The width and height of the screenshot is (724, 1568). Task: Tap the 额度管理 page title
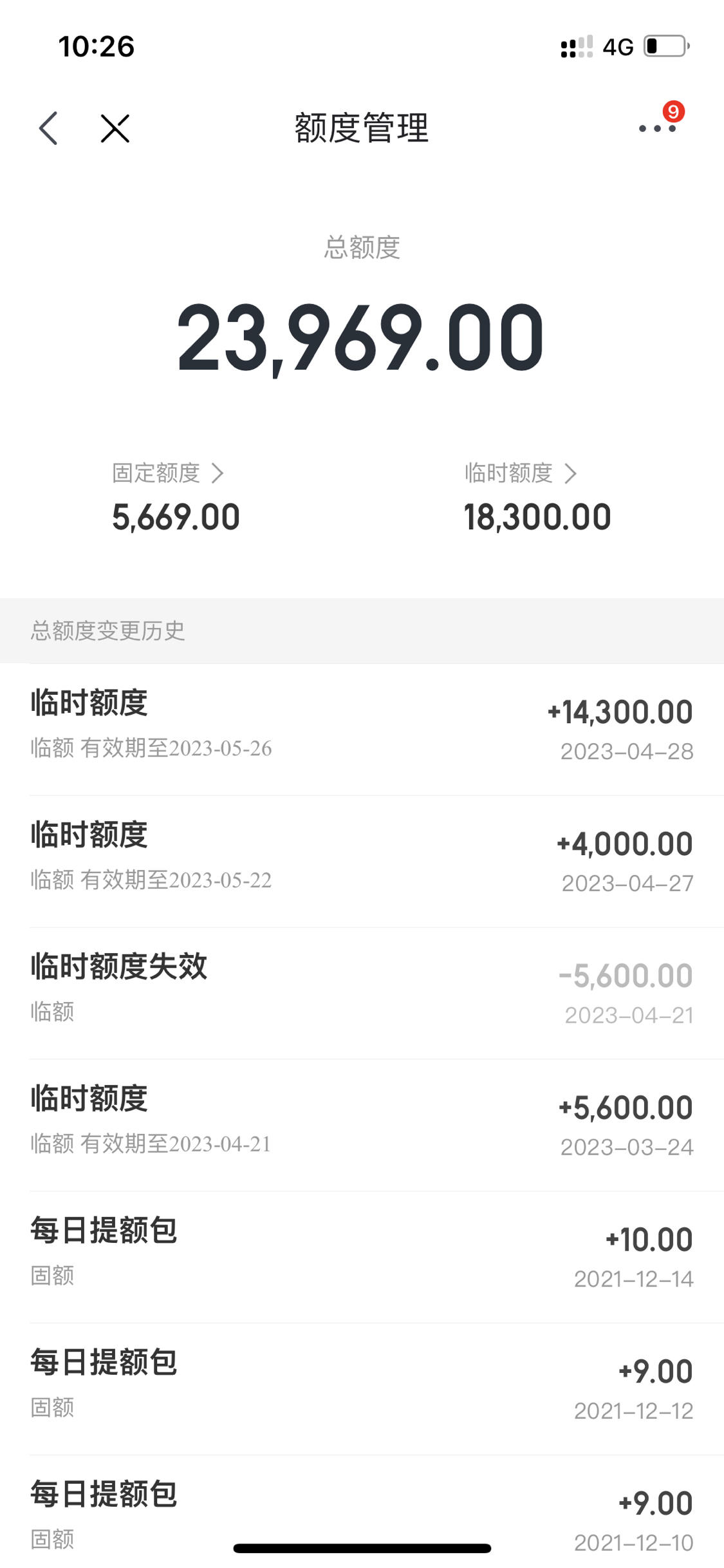[x=362, y=128]
